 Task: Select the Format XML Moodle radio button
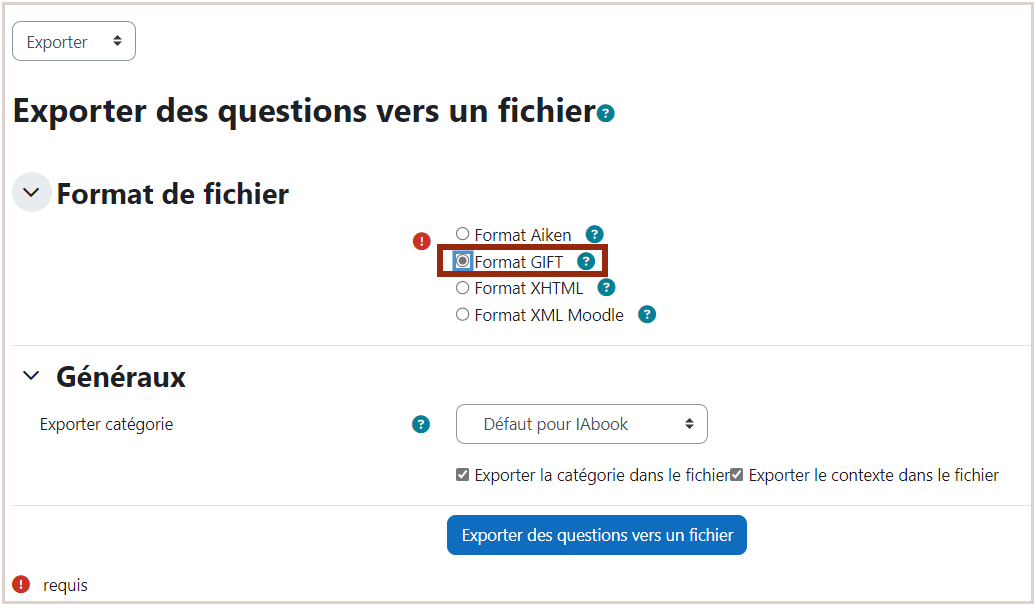point(462,315)
